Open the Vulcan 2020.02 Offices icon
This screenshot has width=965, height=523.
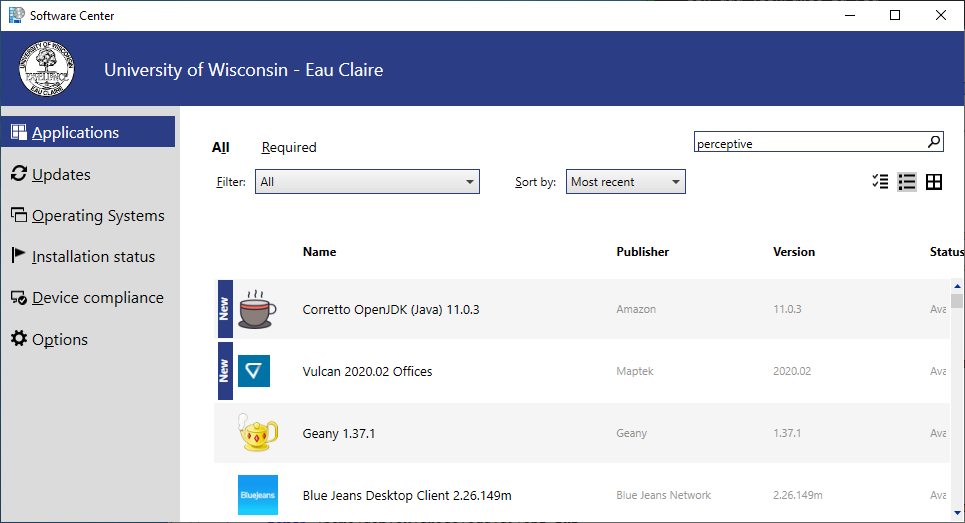point(254,372)
